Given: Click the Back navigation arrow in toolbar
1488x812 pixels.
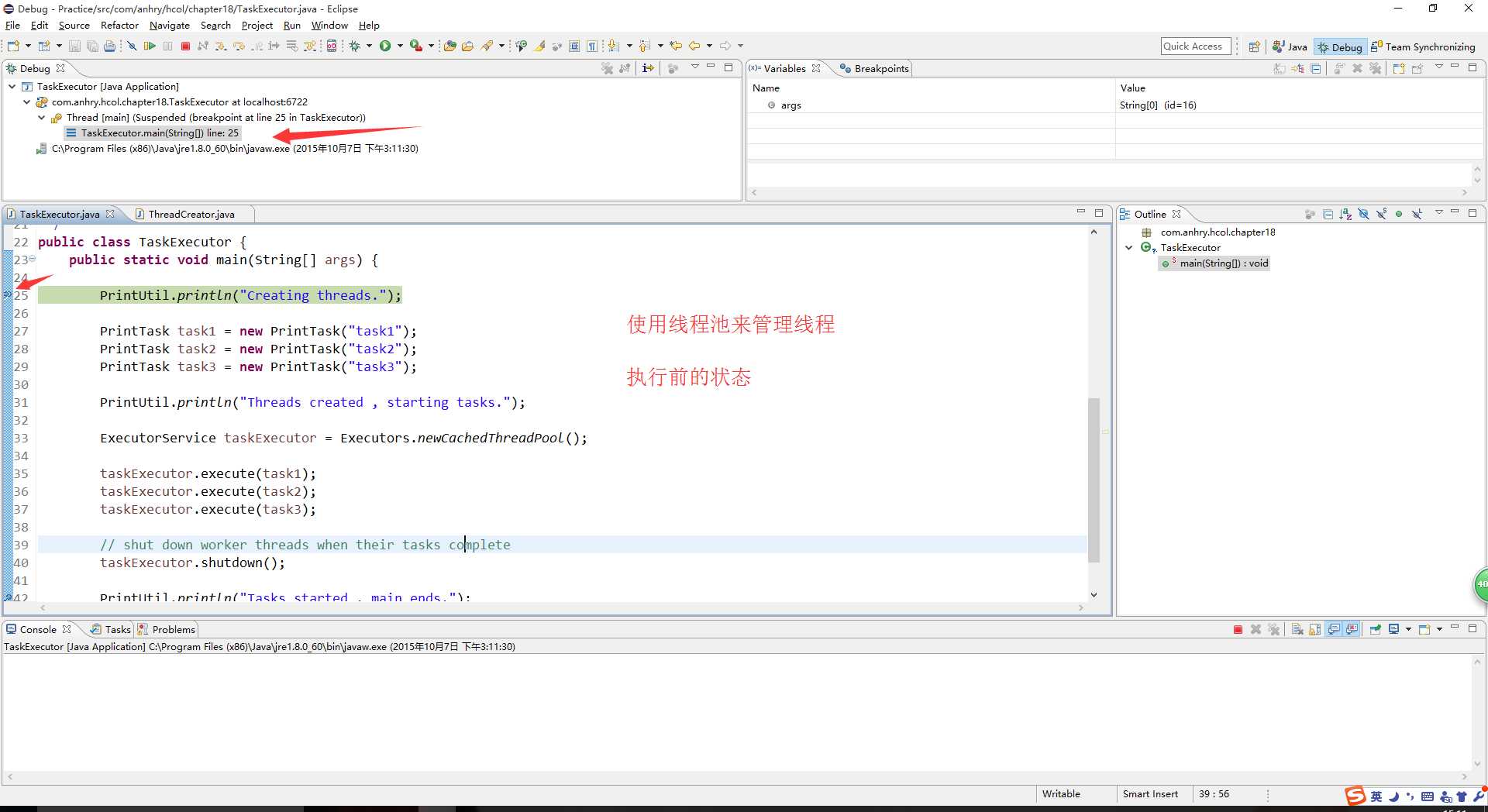Looking at the screenshot, I should coord(694,46).
